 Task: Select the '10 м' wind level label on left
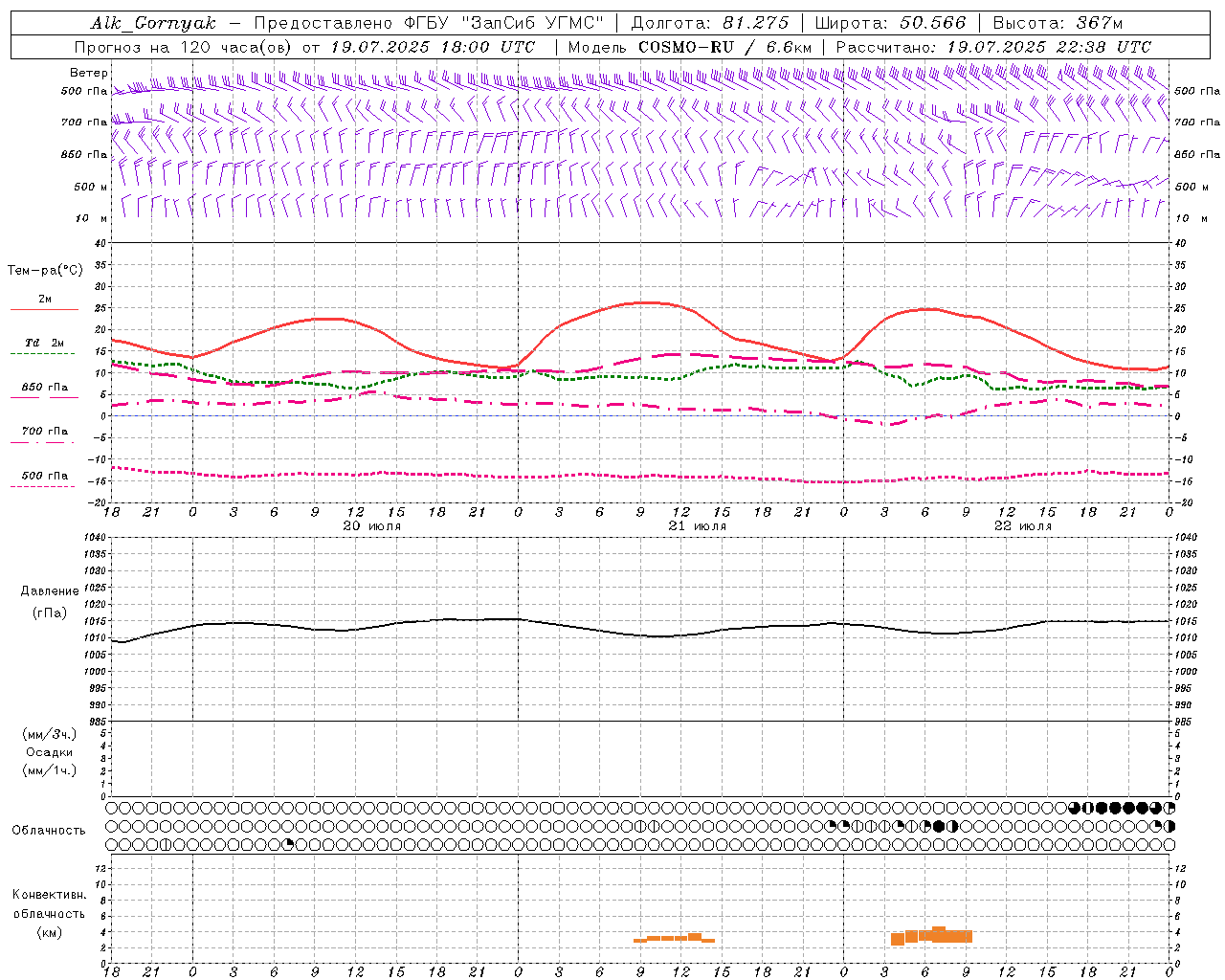tap(91, 218)
